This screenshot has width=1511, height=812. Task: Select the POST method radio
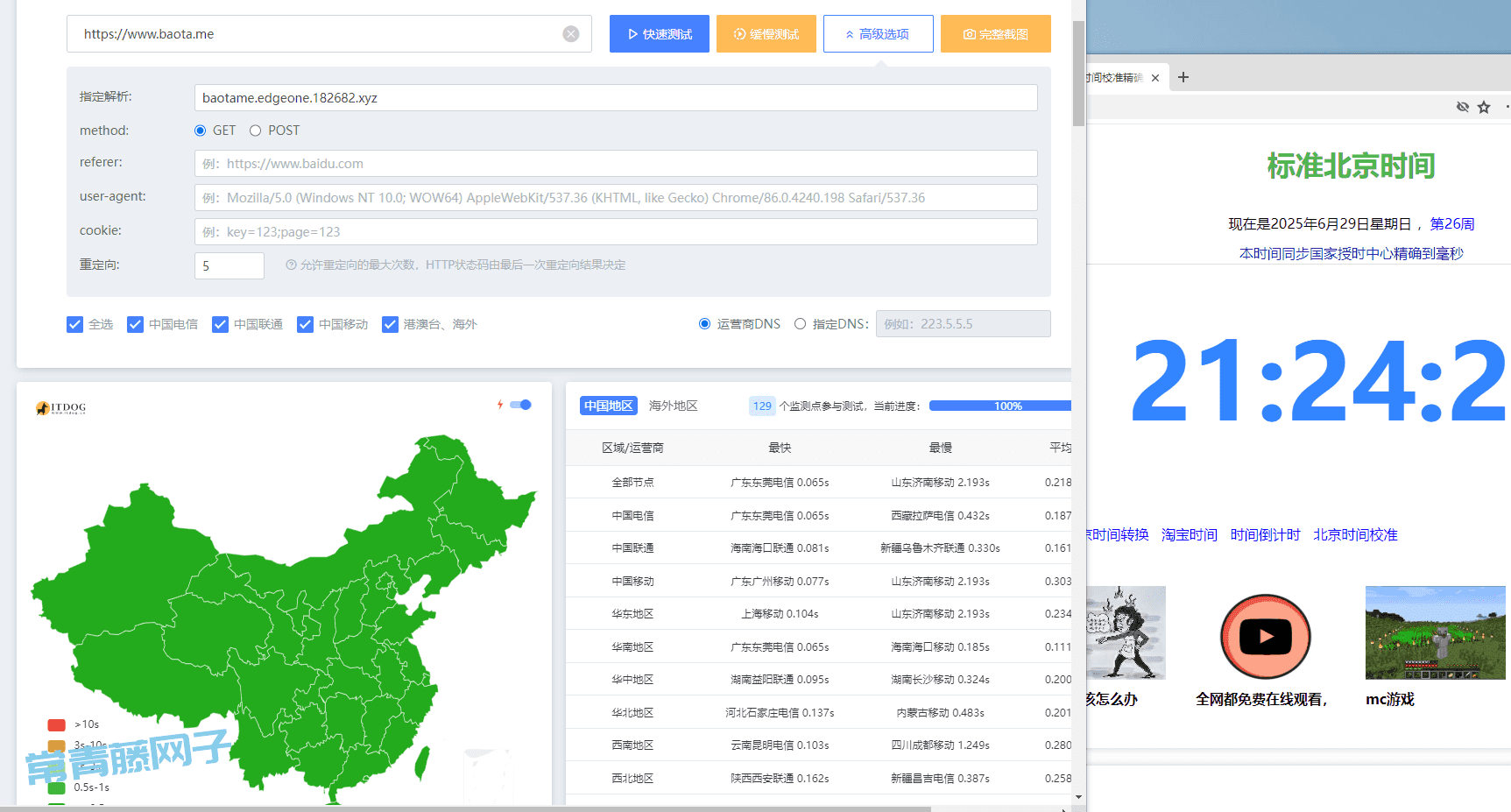click(255, 131)
